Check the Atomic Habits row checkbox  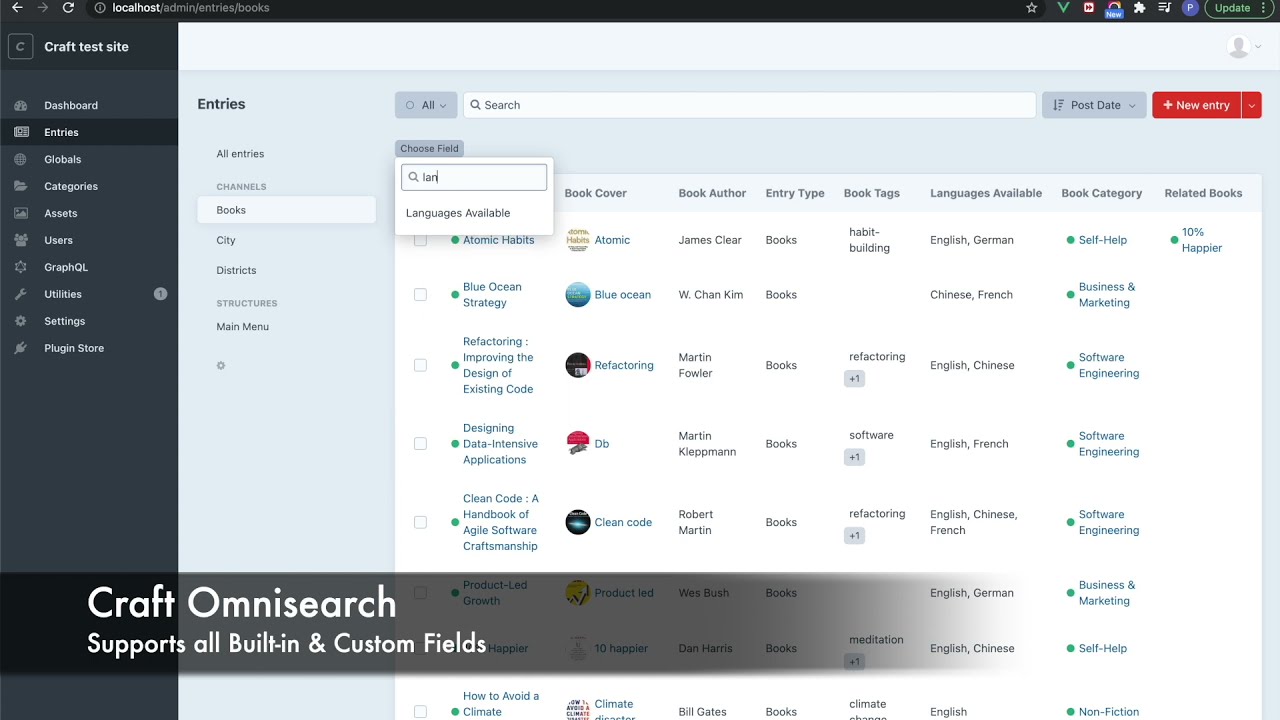point(420,240)
